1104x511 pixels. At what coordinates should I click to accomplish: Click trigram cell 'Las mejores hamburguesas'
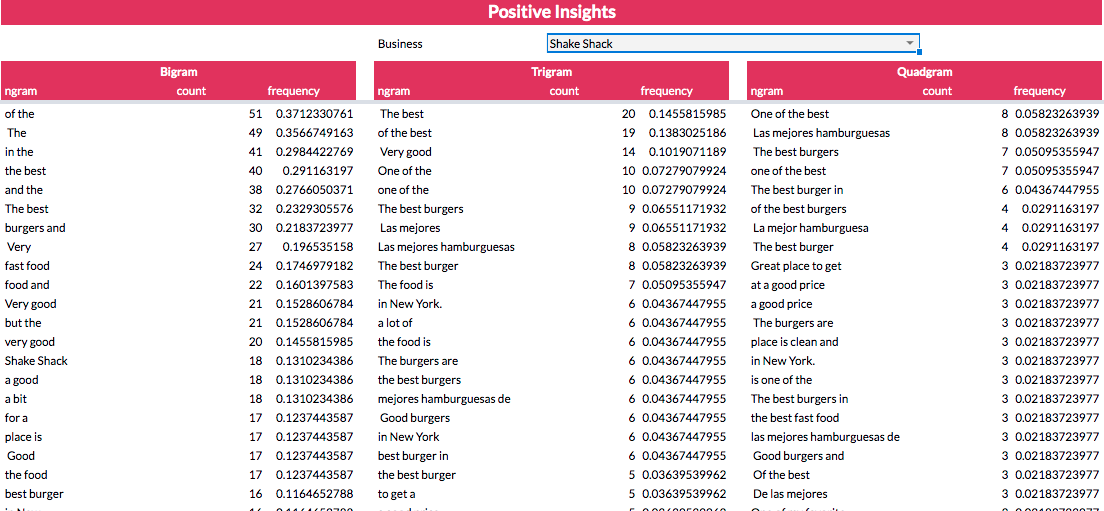446,247
